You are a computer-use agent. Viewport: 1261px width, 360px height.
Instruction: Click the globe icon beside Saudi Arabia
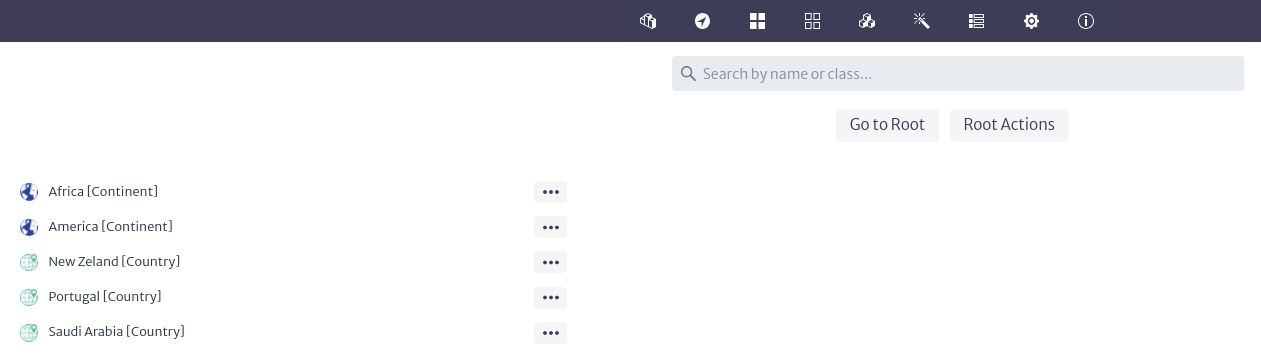coord(29,332)
